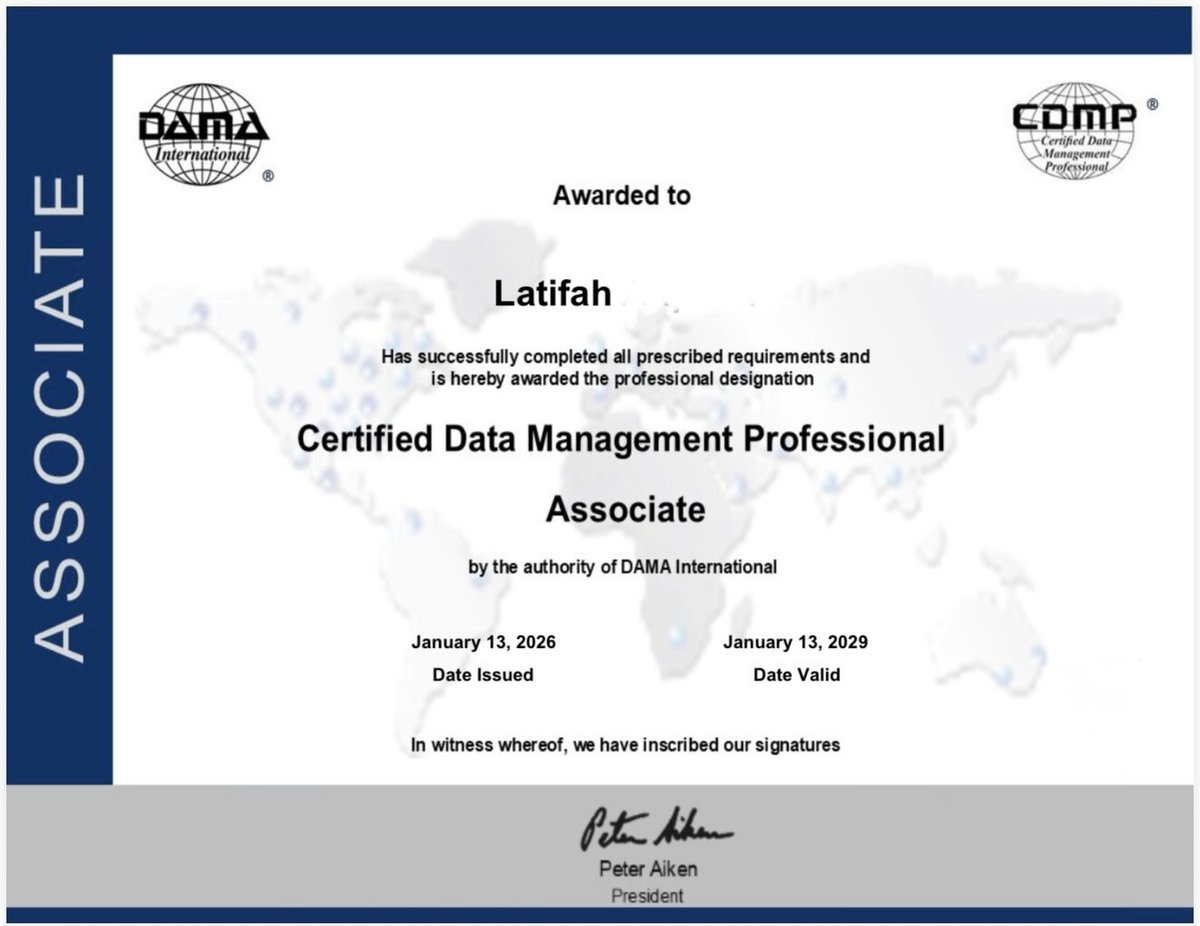The image size is (1200, 926).
Task: Select the recipient name Latifah
Action: click(x=551, y=293)
